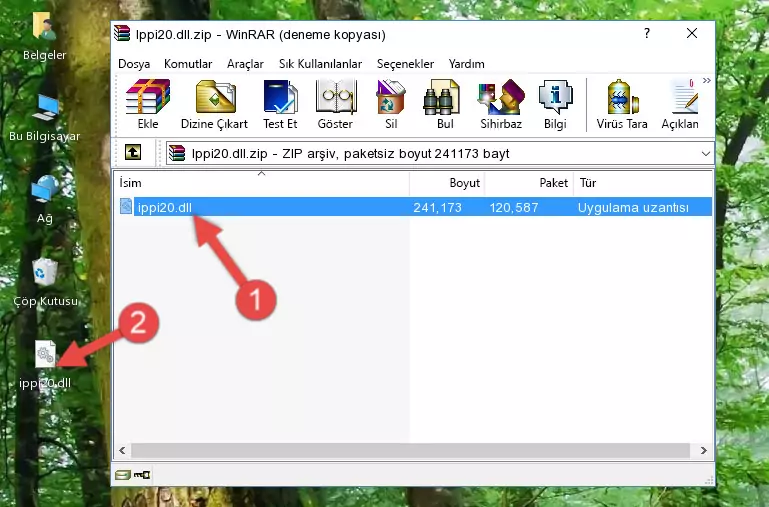Open the Araçlar menu
The height and width of the screenshot is (507, 769).
point(245,64)
